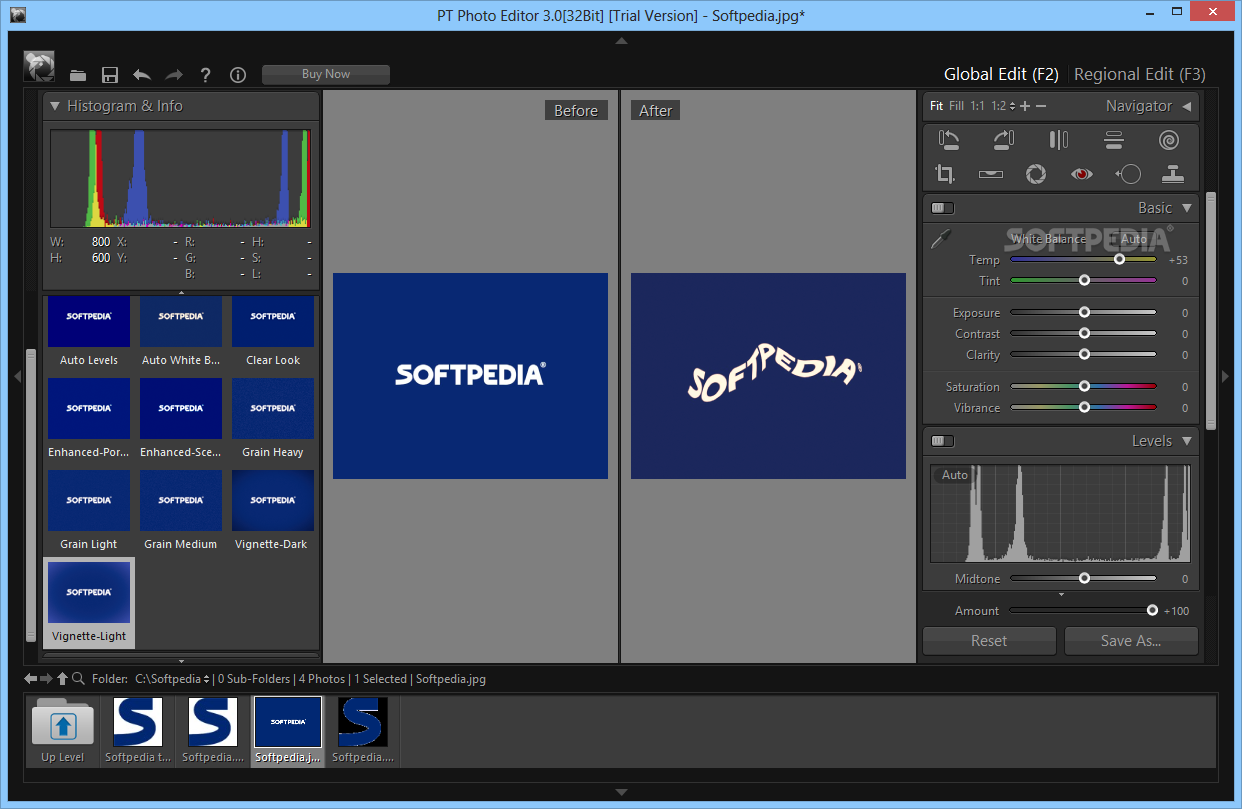Flip the image horizontally
Viewport: 1242px width, 809px height.
coord(1059,140)
